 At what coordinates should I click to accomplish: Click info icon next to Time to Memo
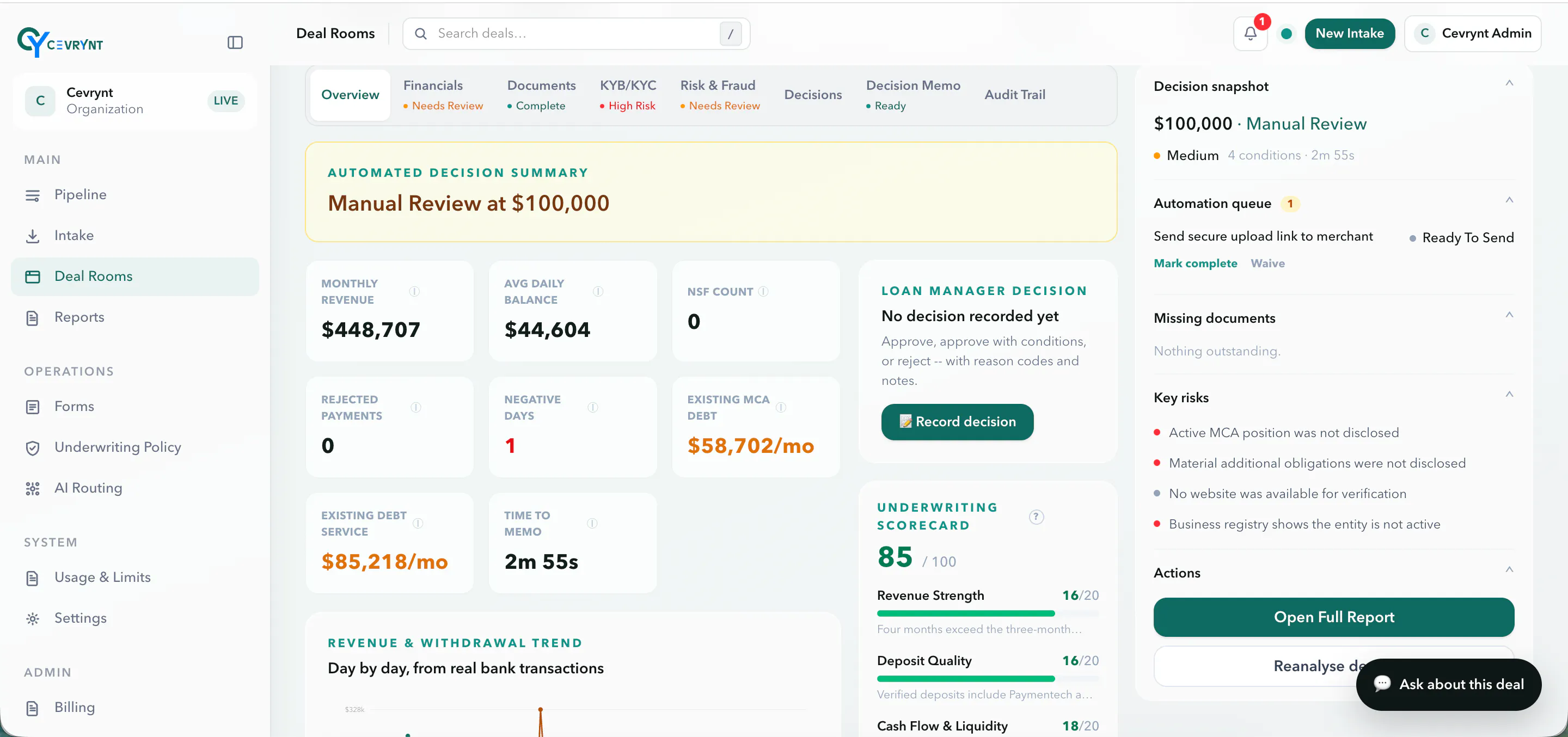pos(592,524)
